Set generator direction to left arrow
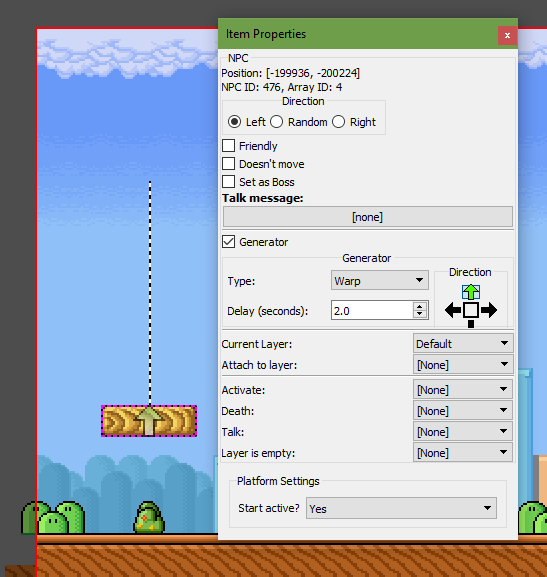The height and width of the screenshot is (577, 547). (453, 310)
